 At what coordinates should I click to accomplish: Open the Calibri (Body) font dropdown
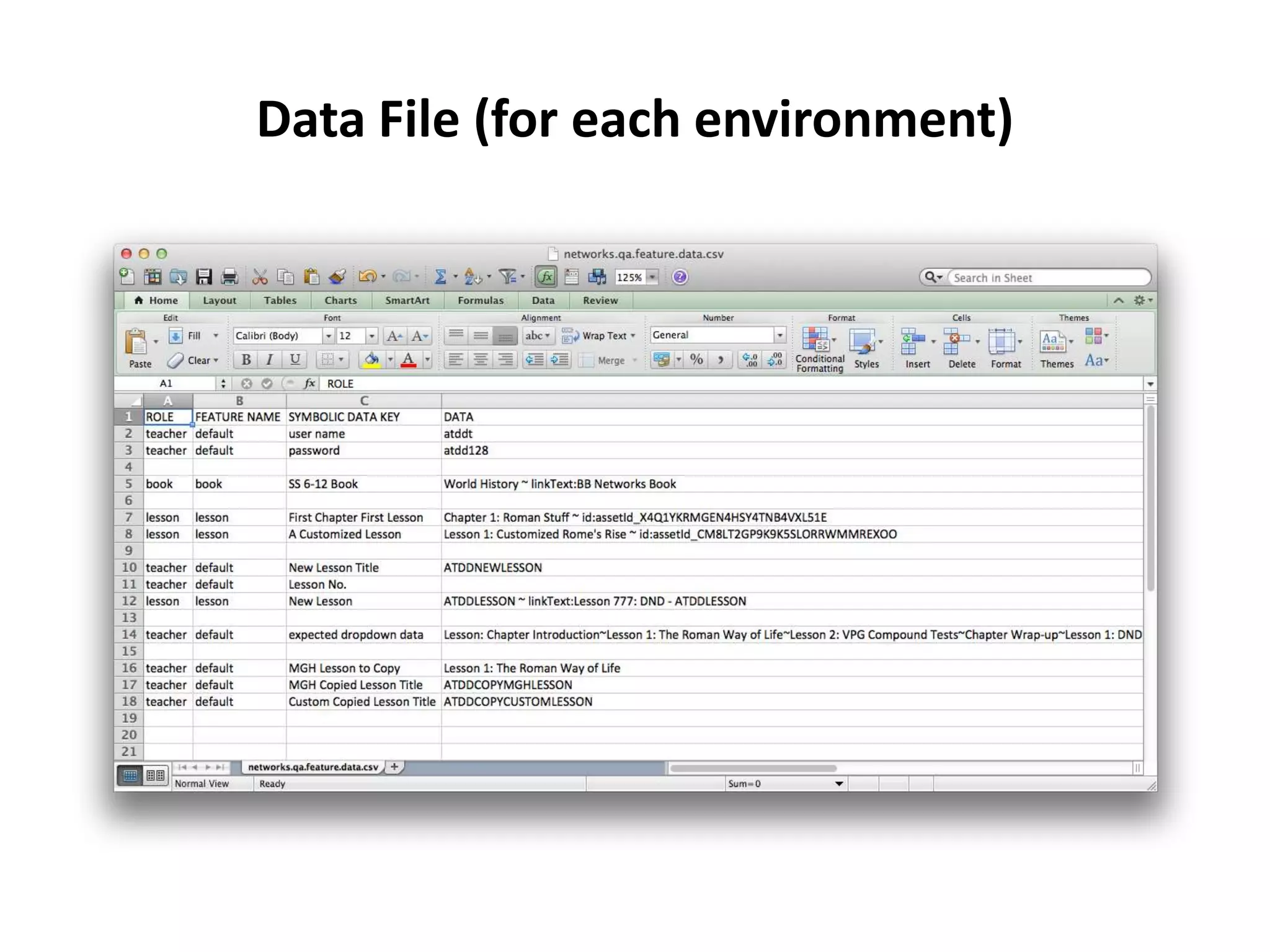pyautogui.click(x=328, y=336)
